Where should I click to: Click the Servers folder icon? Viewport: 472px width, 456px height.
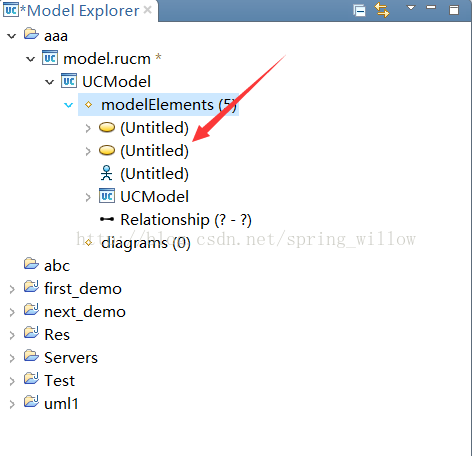tap(31, 356)
